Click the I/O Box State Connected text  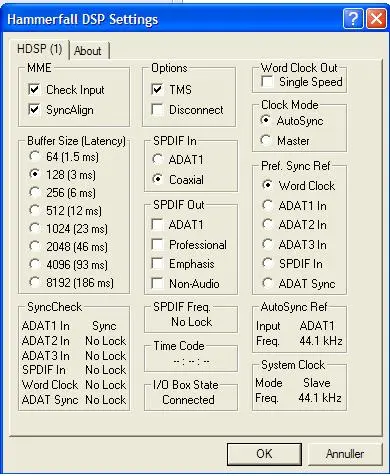click(188, 399)
